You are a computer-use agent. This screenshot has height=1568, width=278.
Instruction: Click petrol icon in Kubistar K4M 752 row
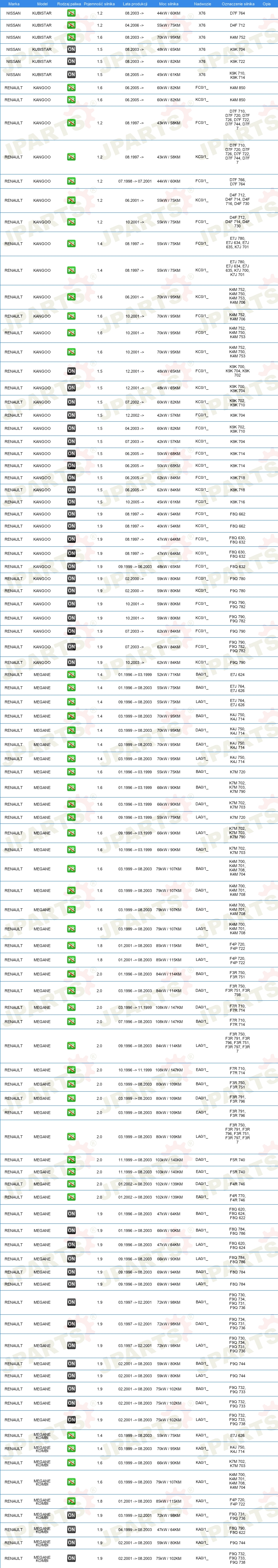pyautogui.click(x=71, y=37)
